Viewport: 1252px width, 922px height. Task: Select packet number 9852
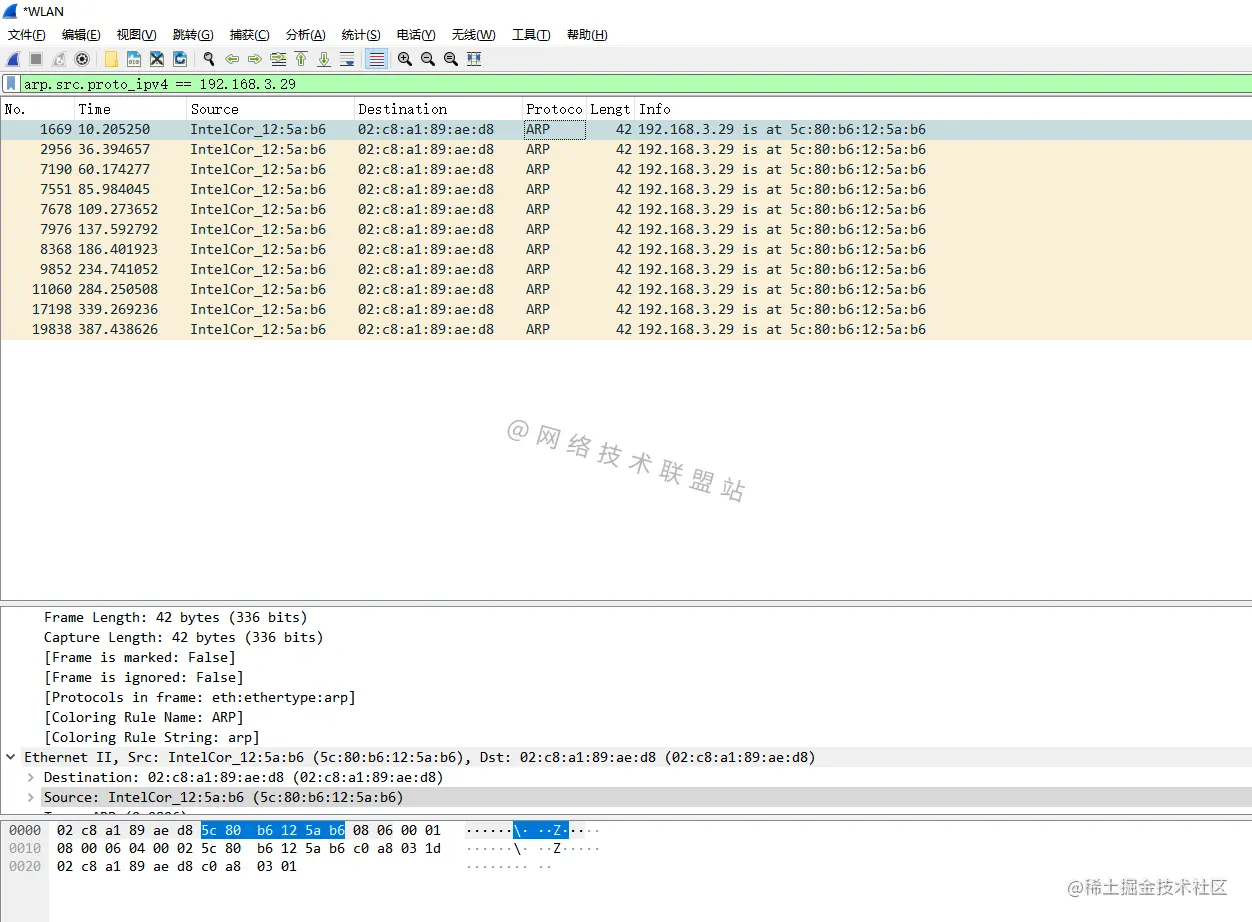[626, 269]
